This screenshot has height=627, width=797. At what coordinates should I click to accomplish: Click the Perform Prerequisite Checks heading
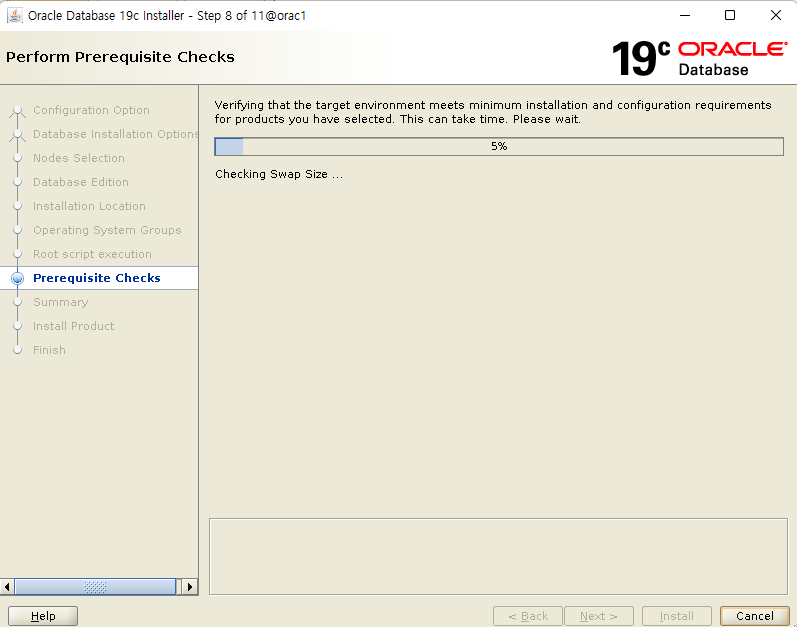tap(120, 57)
